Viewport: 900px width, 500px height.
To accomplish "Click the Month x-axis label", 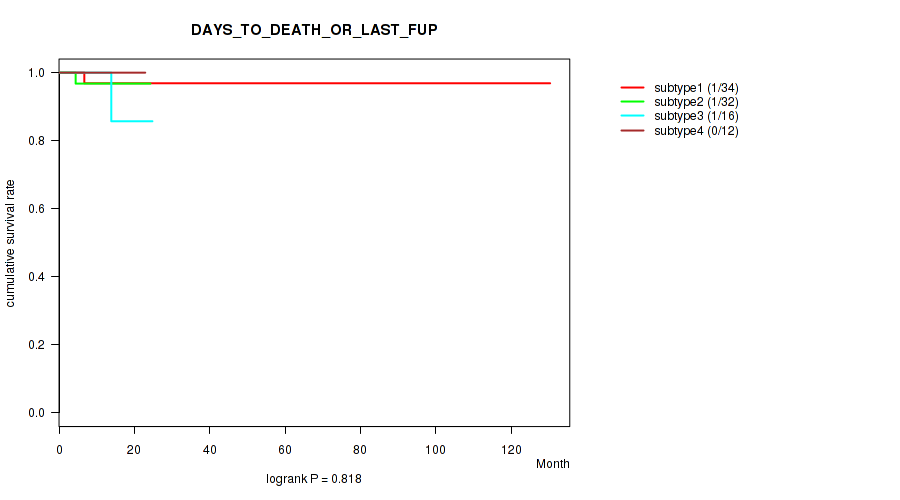I will click(x=552, y=464).
